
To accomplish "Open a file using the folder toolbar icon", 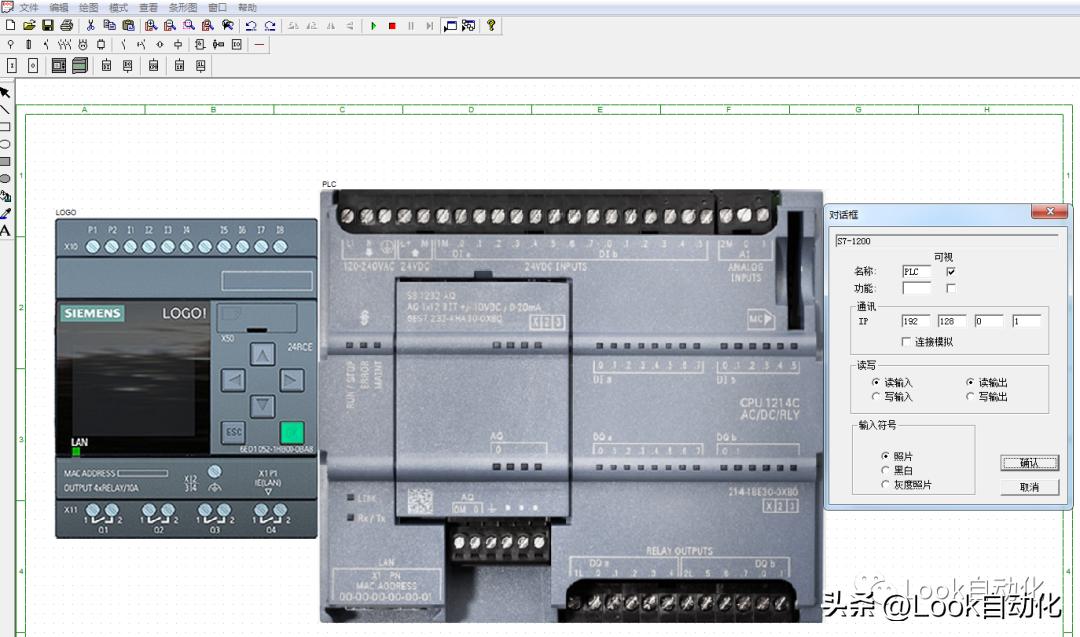I will click(28, 25).
